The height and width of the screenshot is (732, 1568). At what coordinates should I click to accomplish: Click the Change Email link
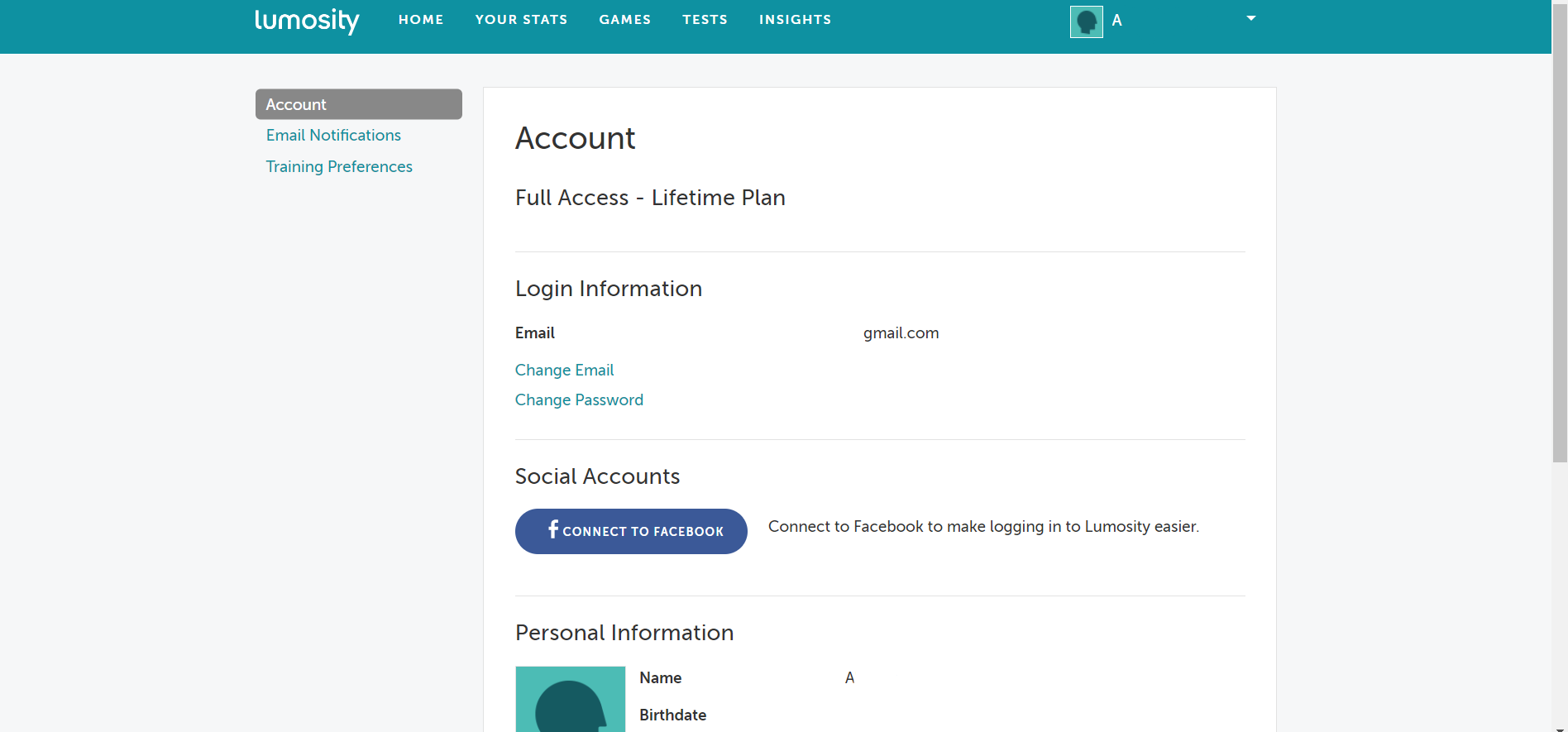pos(564,370)
